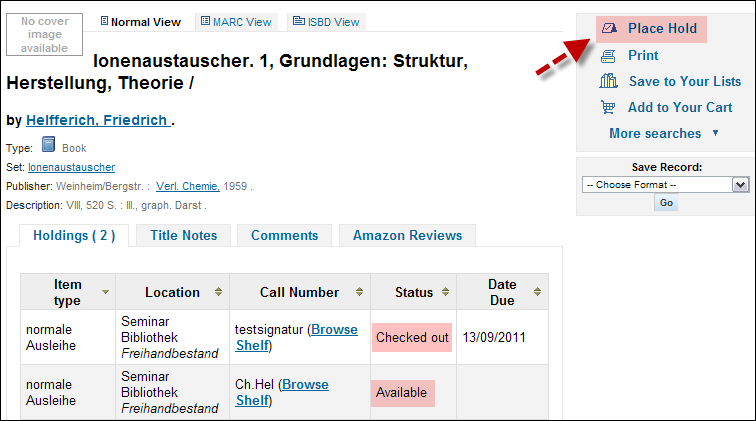Click the book type icon
756x421 pixels.
point(48,146)
